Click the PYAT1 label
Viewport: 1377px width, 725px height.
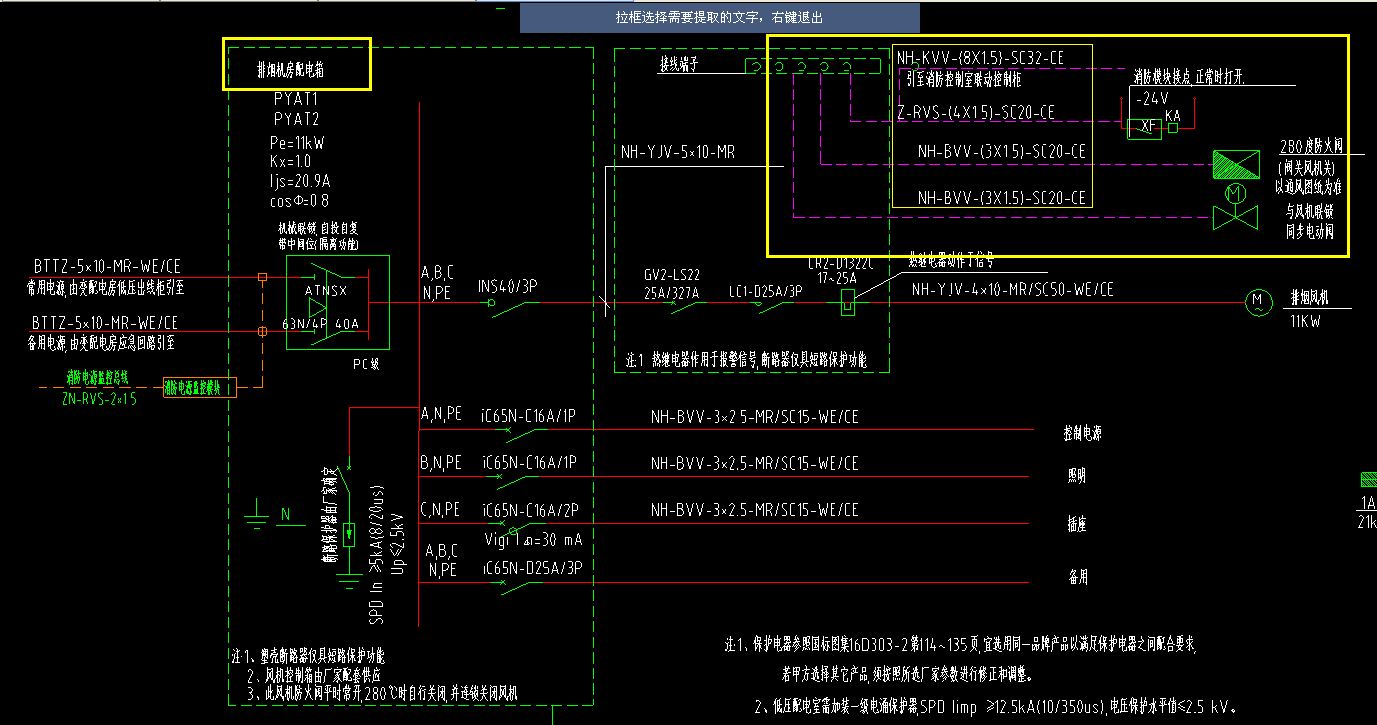point(296,100)
